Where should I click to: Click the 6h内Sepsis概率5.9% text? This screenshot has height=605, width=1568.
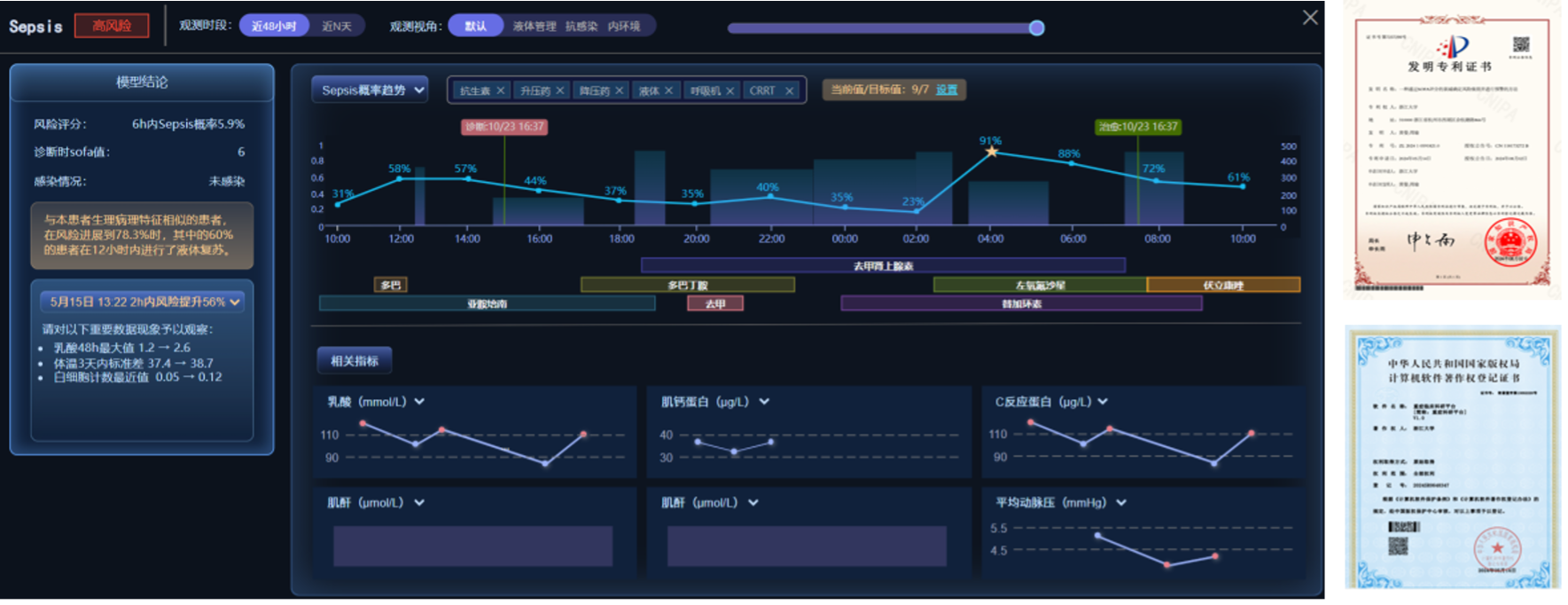point(188,124)
